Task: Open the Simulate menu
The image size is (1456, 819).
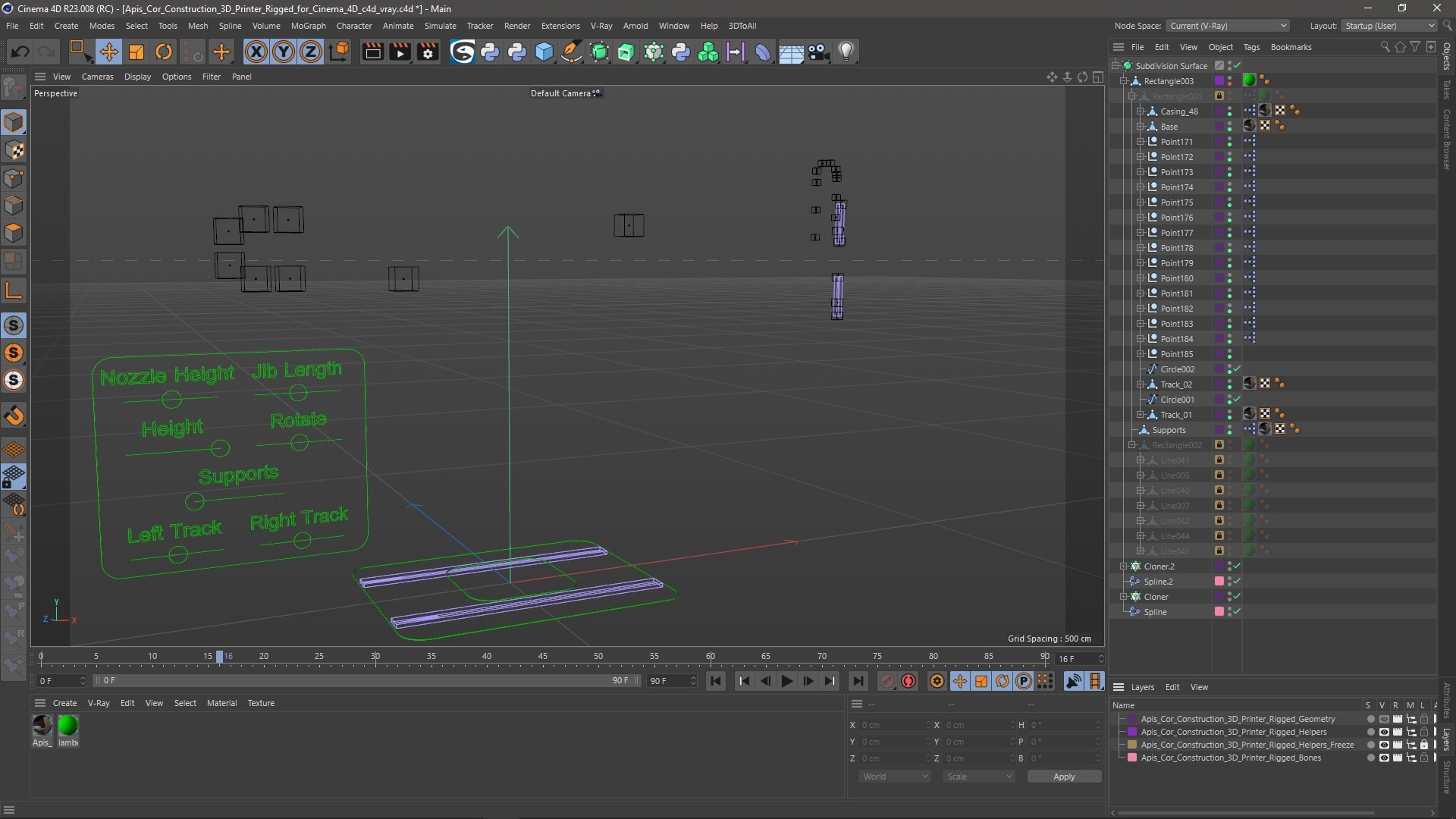Action: click(440, 26)
